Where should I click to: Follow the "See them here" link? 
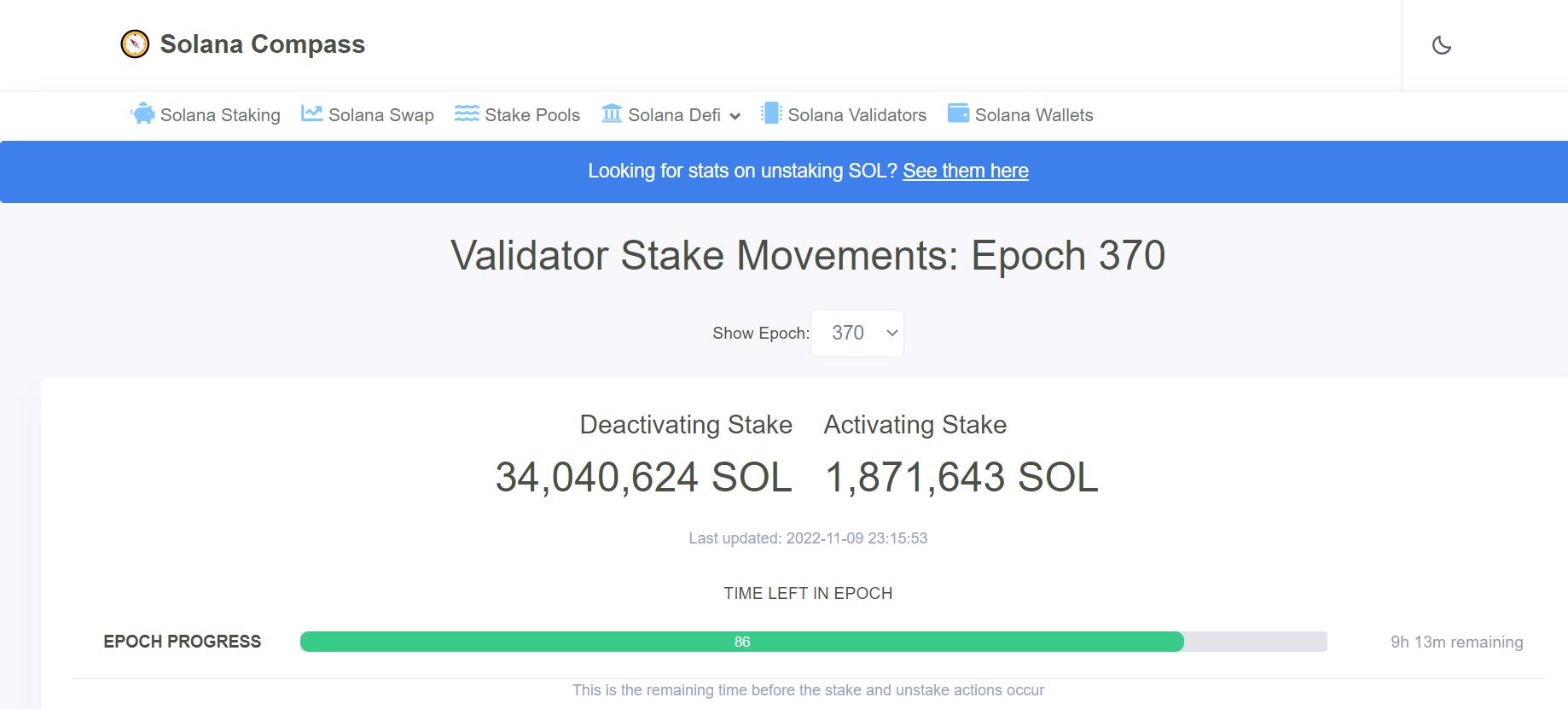click(x=966, y=171)
